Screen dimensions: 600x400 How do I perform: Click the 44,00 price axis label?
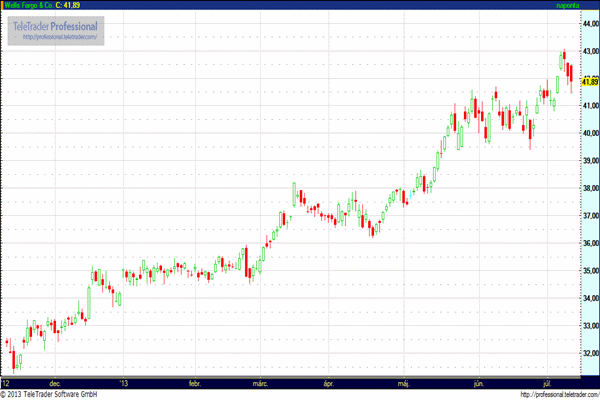pyautogui.click(x=590, y=22)
